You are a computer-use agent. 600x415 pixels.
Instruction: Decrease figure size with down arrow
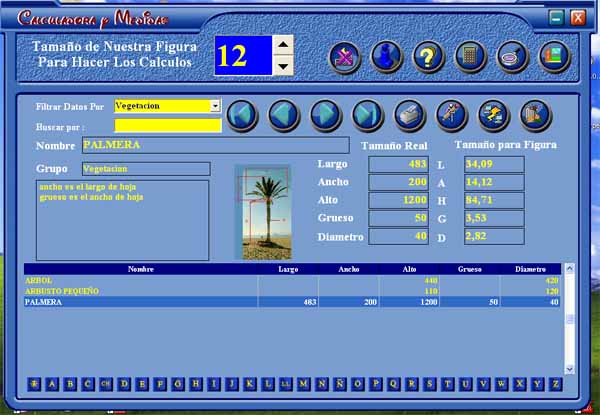click(x=283, y=66)
